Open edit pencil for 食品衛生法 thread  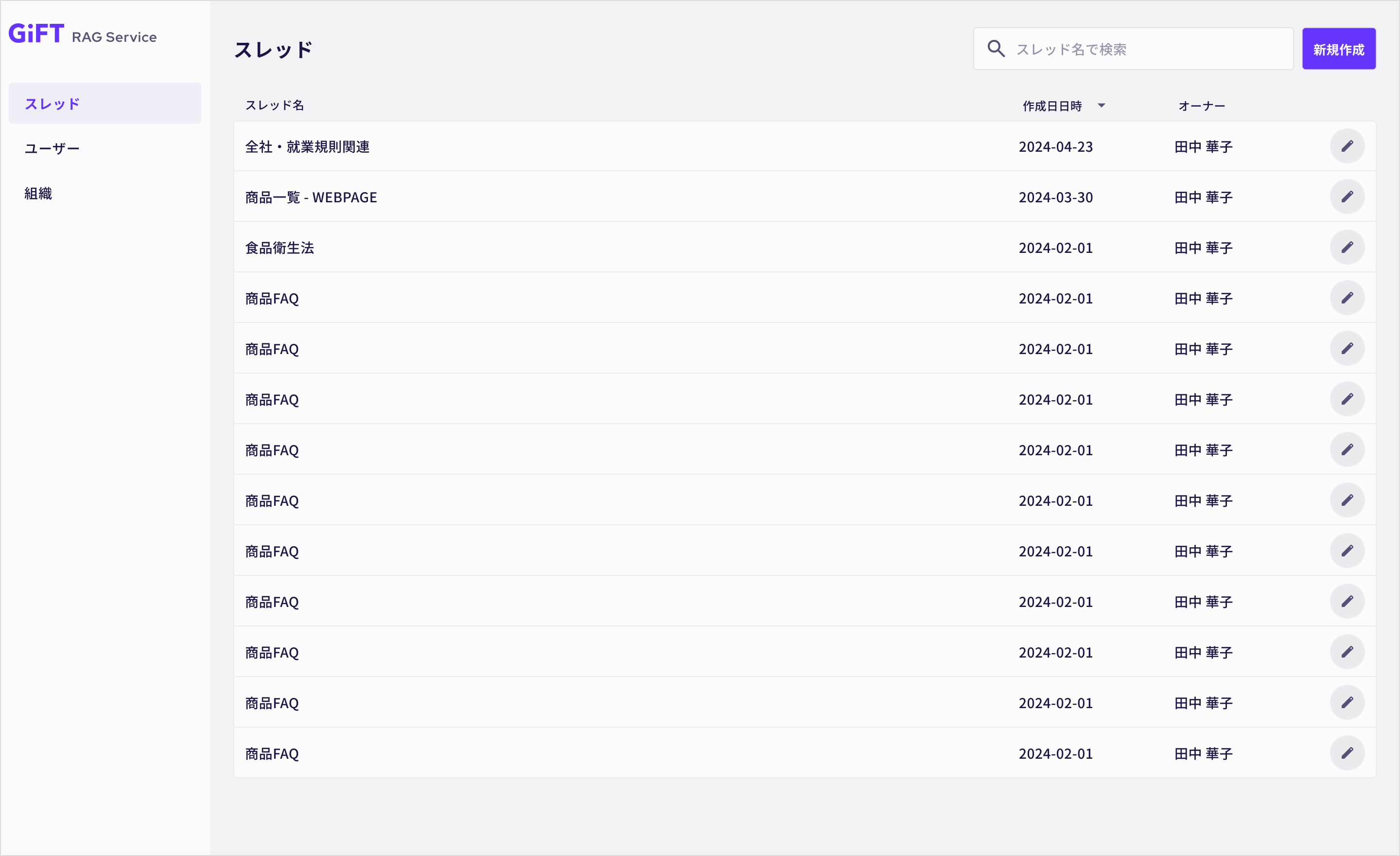(x=1347, y=247)
